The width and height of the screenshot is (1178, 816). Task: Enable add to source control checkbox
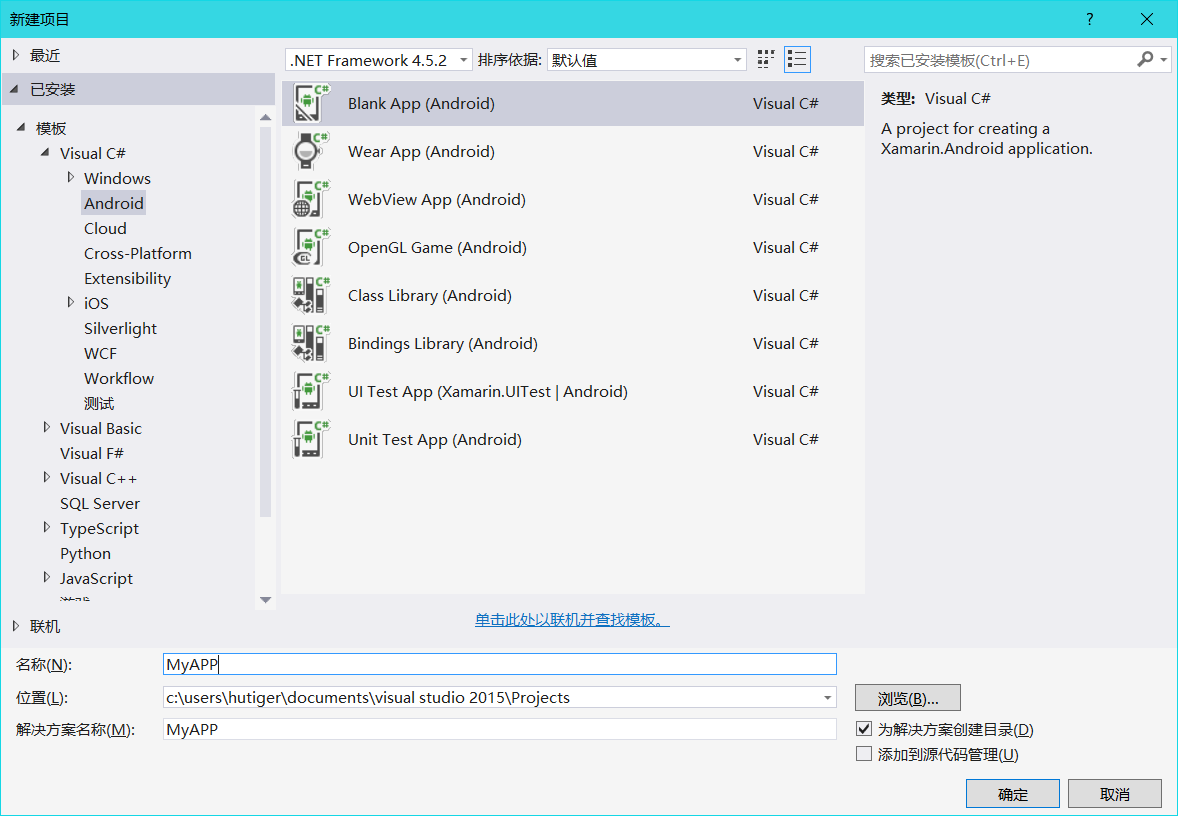[x=864, y=754]
